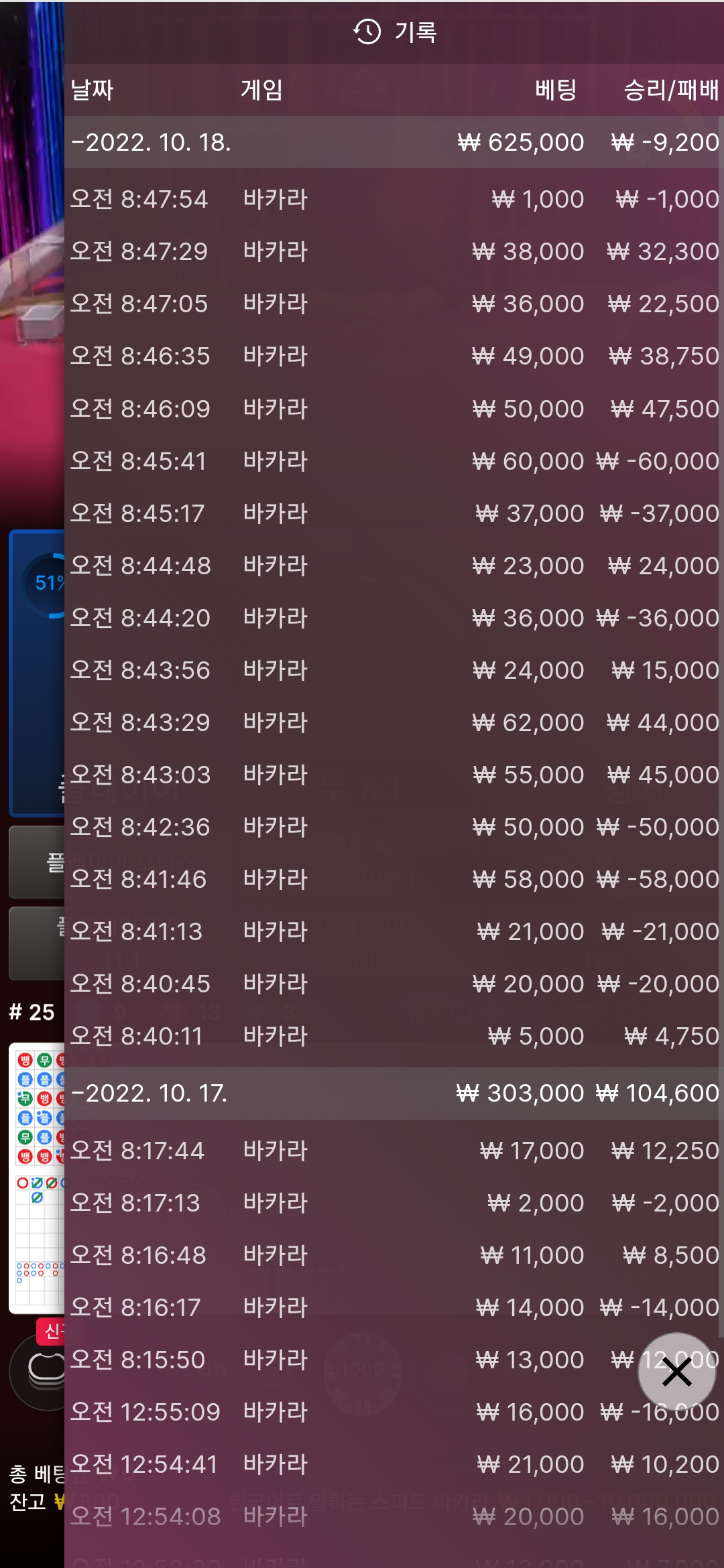Open the 오전 8:17:44 record entry
This screenshot has height=1568, width=724.
[x=394, y=1151]
